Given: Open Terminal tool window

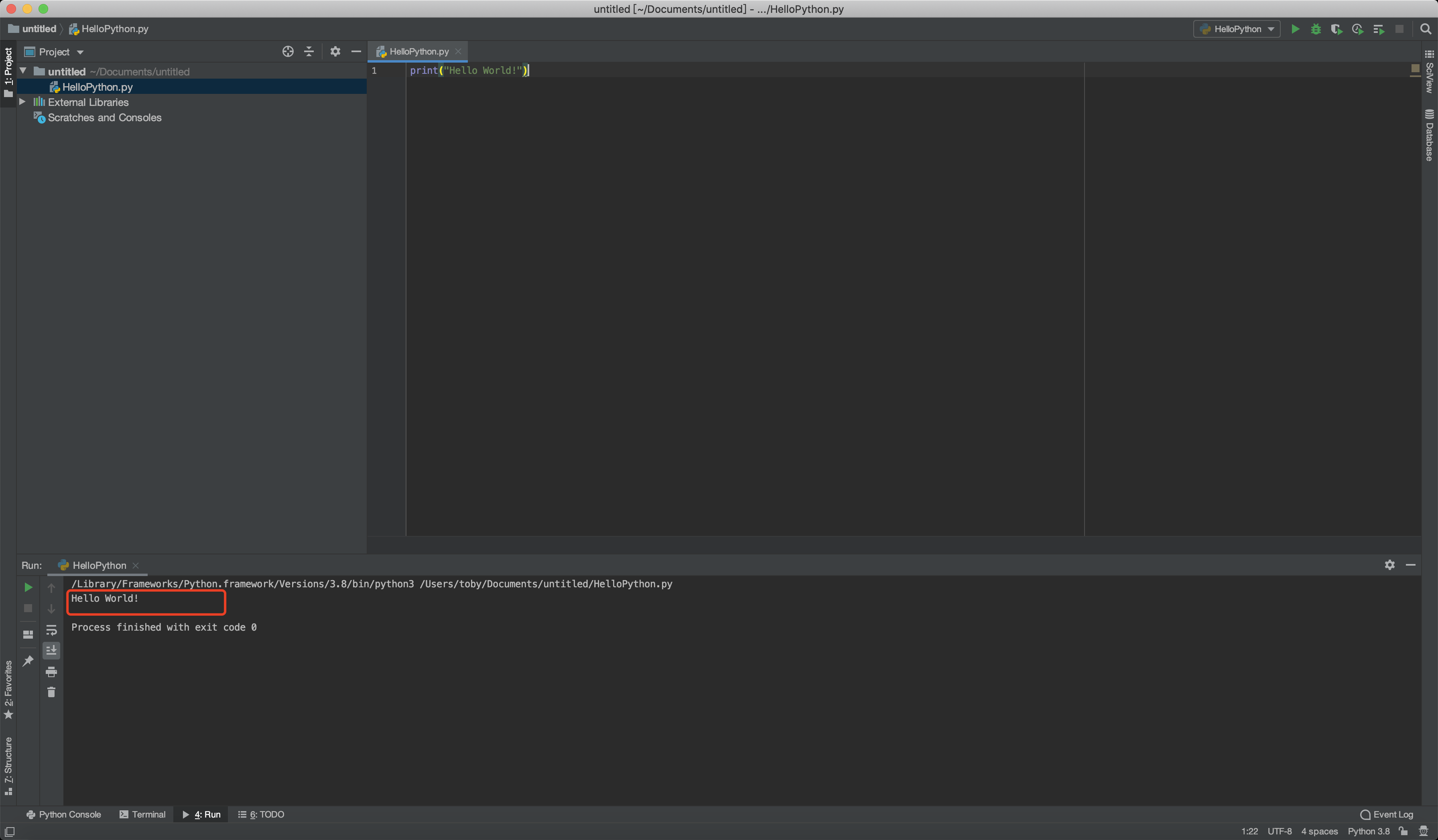Looking at the screenshot, I should pos(143,814).
